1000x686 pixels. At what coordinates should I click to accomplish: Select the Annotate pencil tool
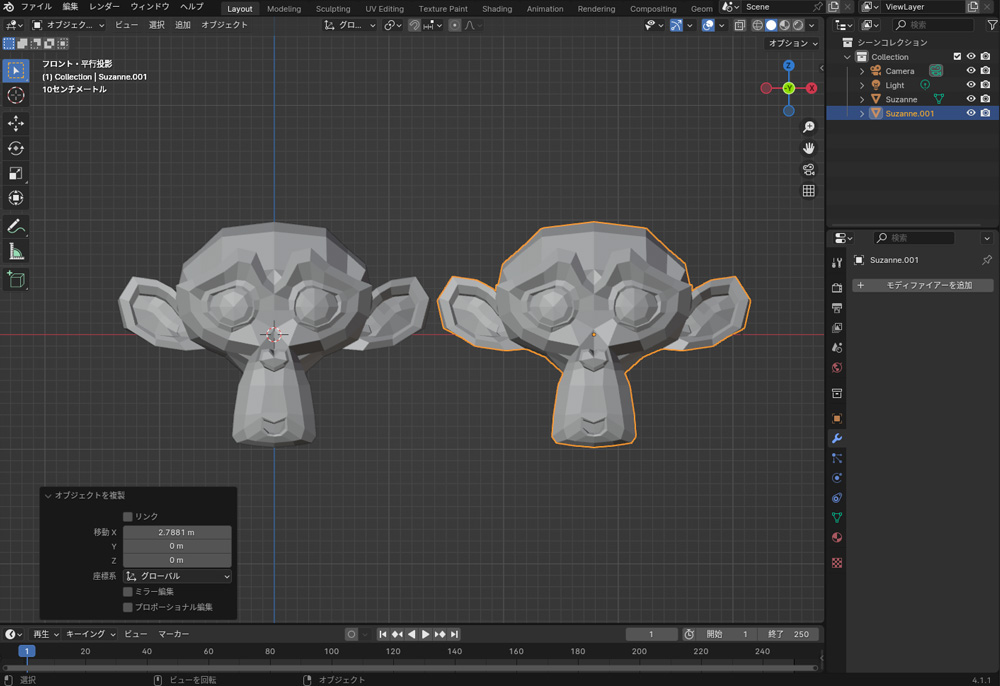[x=16, y=227]
